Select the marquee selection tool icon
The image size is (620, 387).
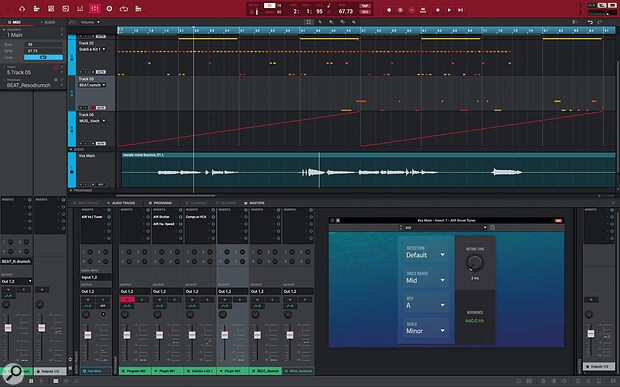pos(309,22)
